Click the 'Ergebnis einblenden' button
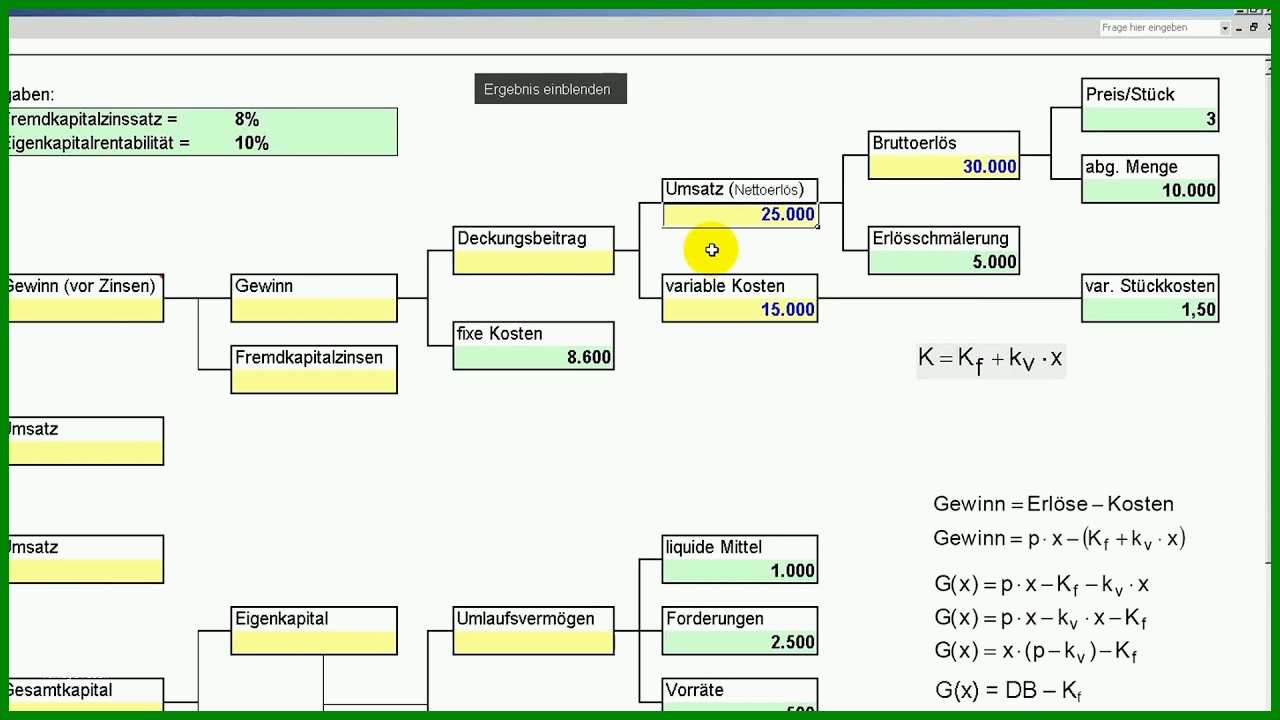The width and height of the screenshot is (1280, 720). tap(550, 89)
